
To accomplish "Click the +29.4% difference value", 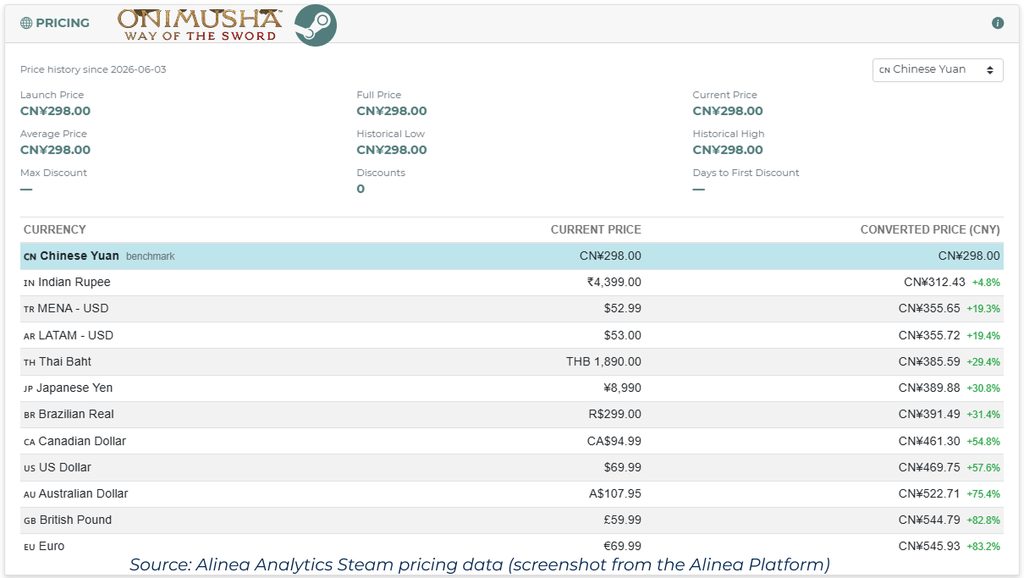I will pos(984,362).
